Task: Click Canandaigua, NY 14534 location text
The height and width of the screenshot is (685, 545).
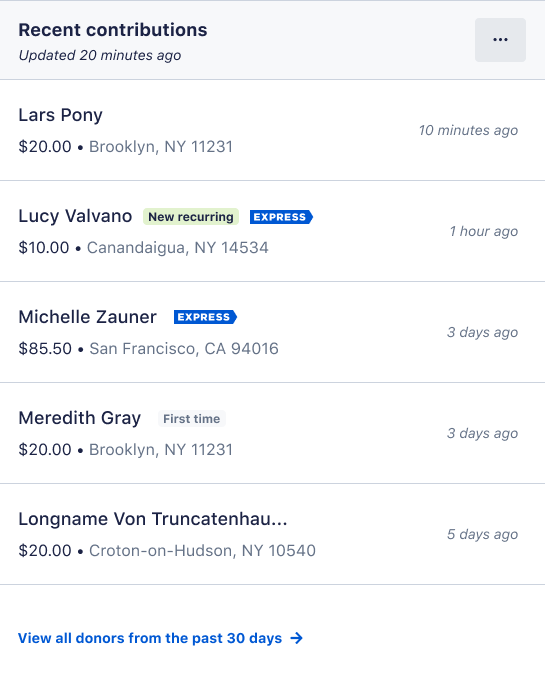Action: (178, 248)
